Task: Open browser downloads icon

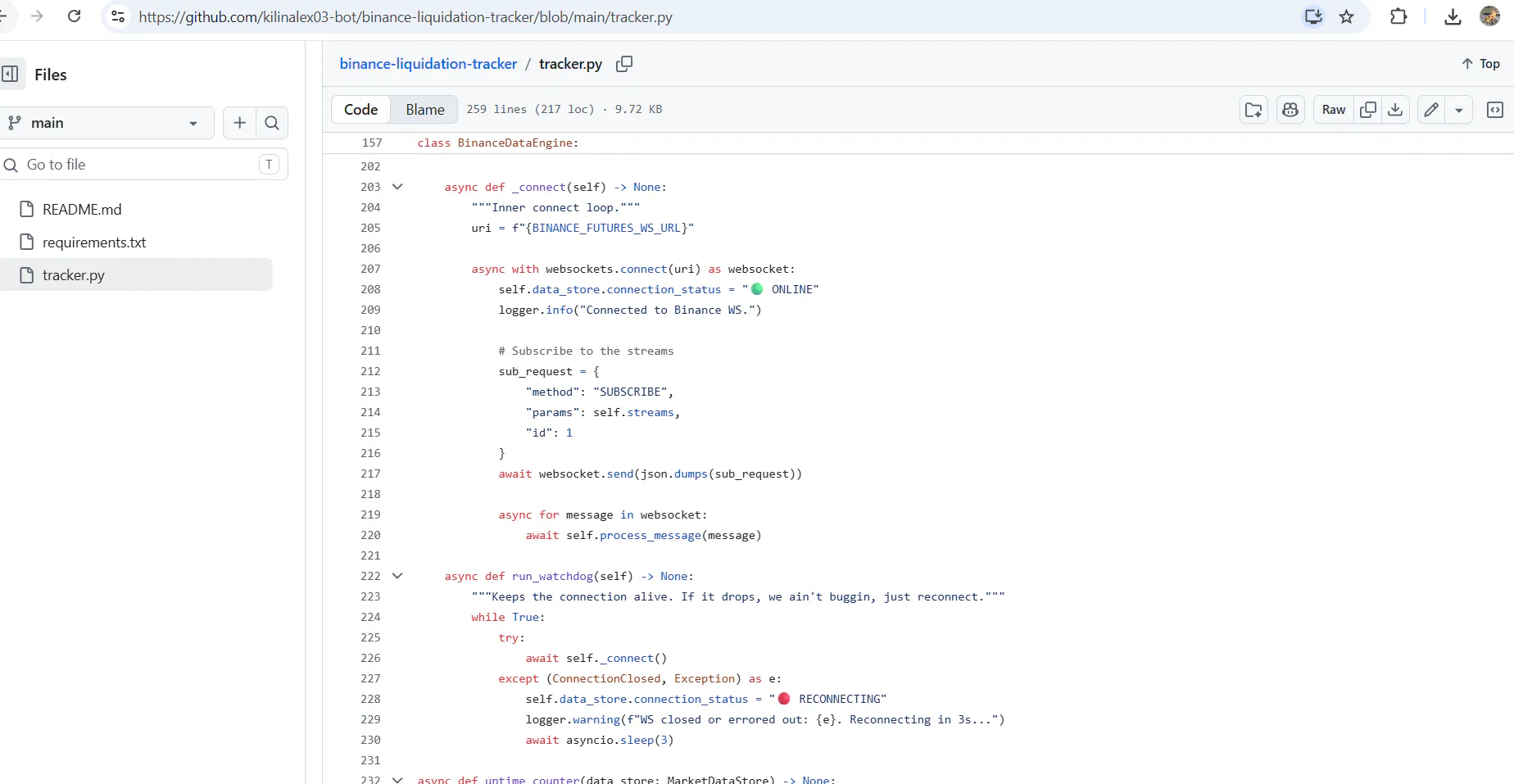Action: 1453,16
